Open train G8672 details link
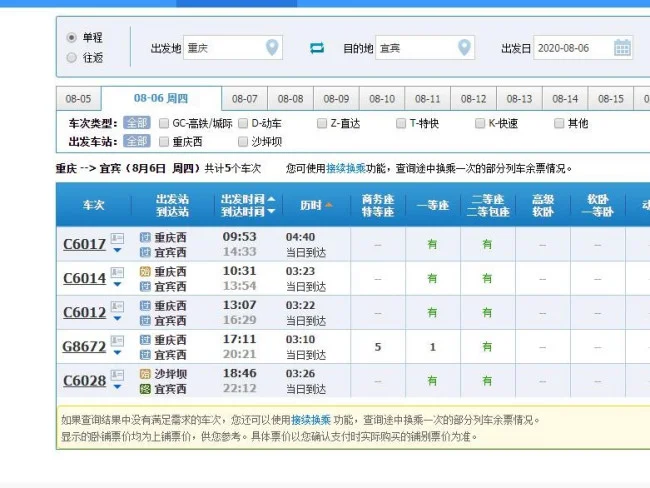 [84, 346]
